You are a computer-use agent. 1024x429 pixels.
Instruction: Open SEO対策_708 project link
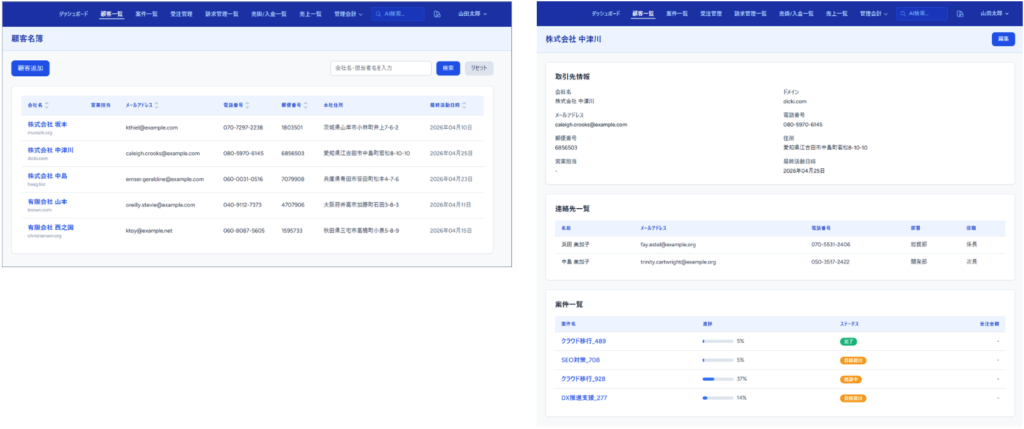(580, 360)
